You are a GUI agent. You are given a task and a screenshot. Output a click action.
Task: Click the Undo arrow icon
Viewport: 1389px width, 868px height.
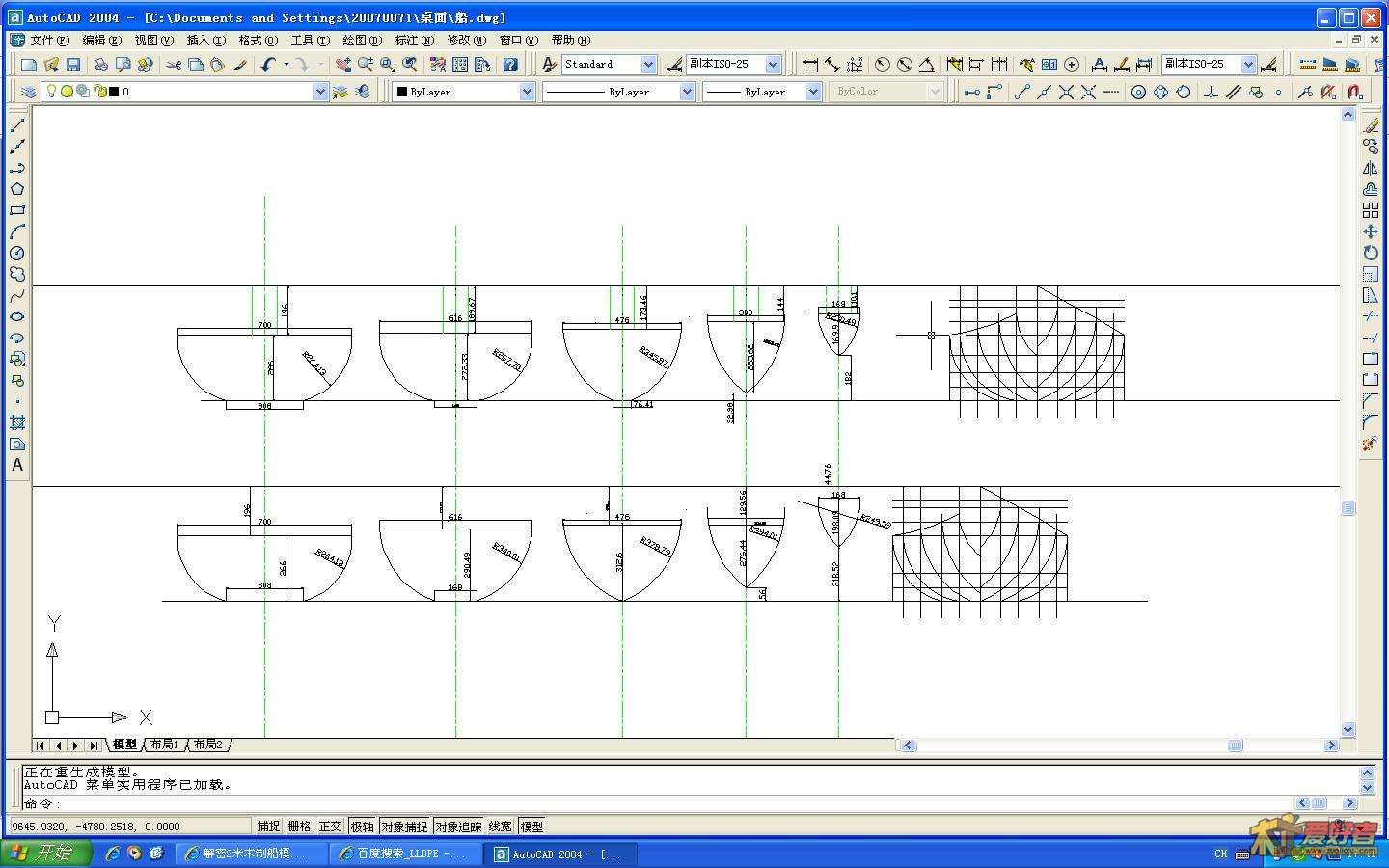[x=268, y=65]
